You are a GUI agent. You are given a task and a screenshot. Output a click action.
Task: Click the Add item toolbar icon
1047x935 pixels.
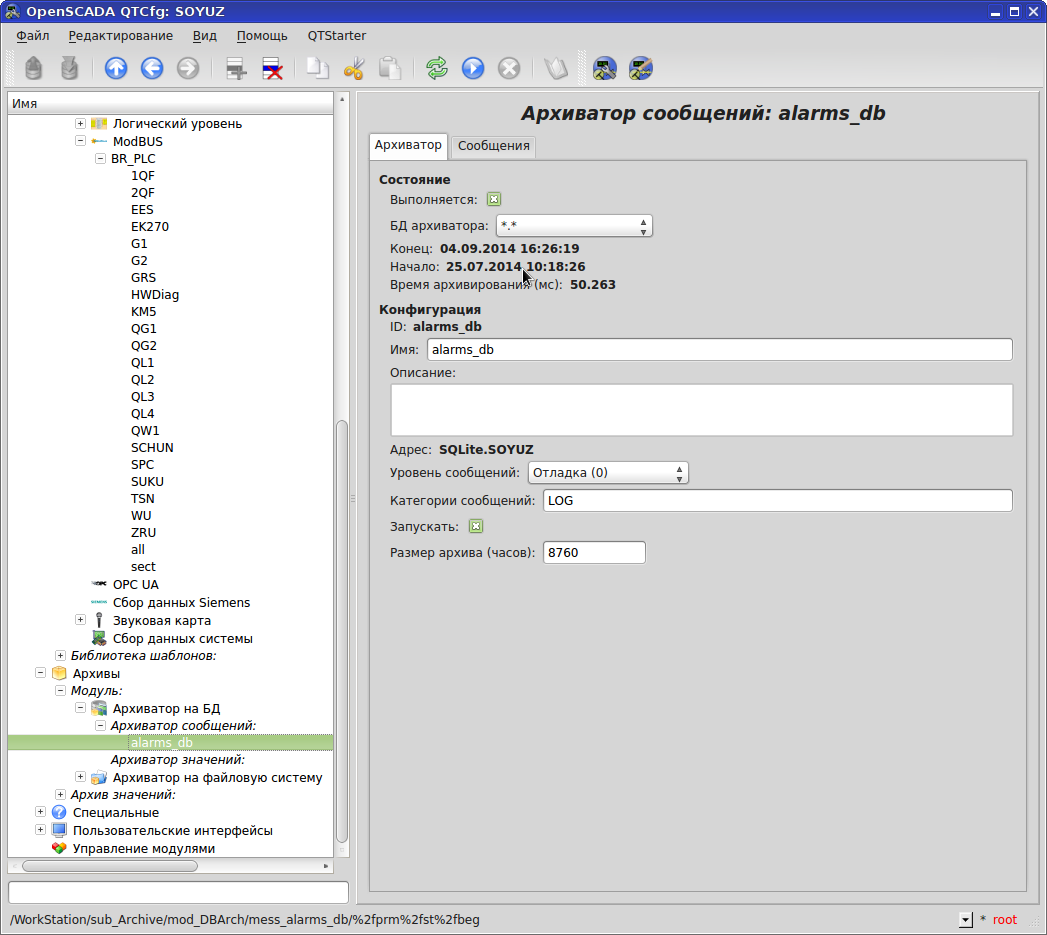pos(236,68)
